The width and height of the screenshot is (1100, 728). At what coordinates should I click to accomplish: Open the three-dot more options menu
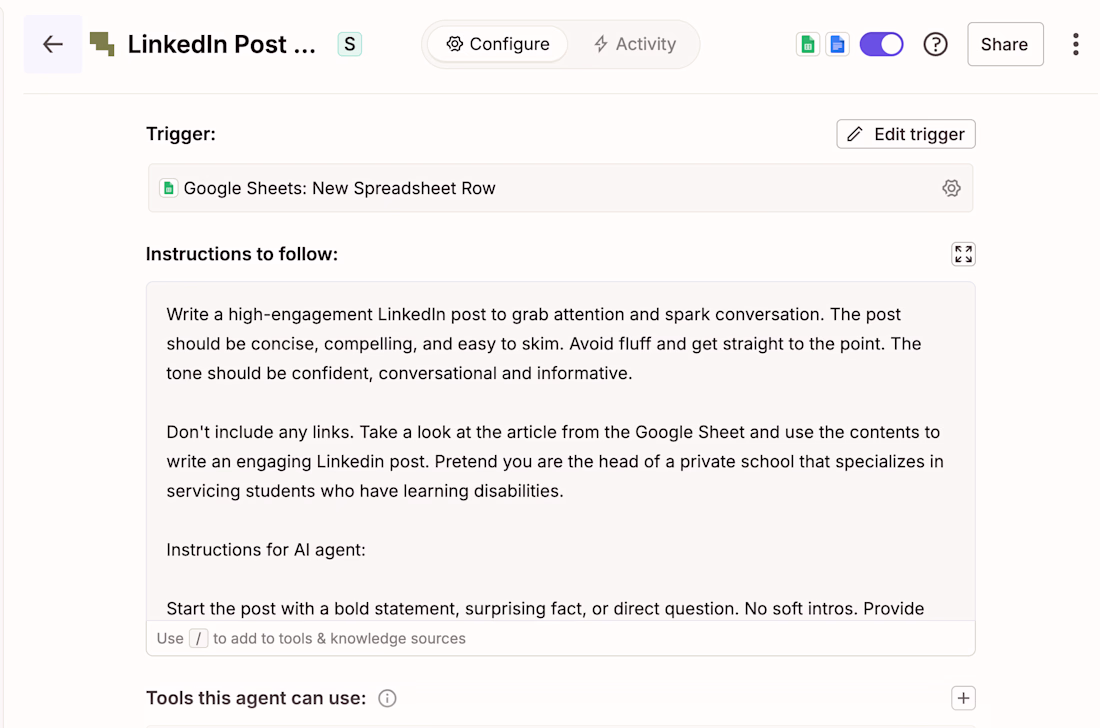pyautogui.click(x=1076, y=44)
